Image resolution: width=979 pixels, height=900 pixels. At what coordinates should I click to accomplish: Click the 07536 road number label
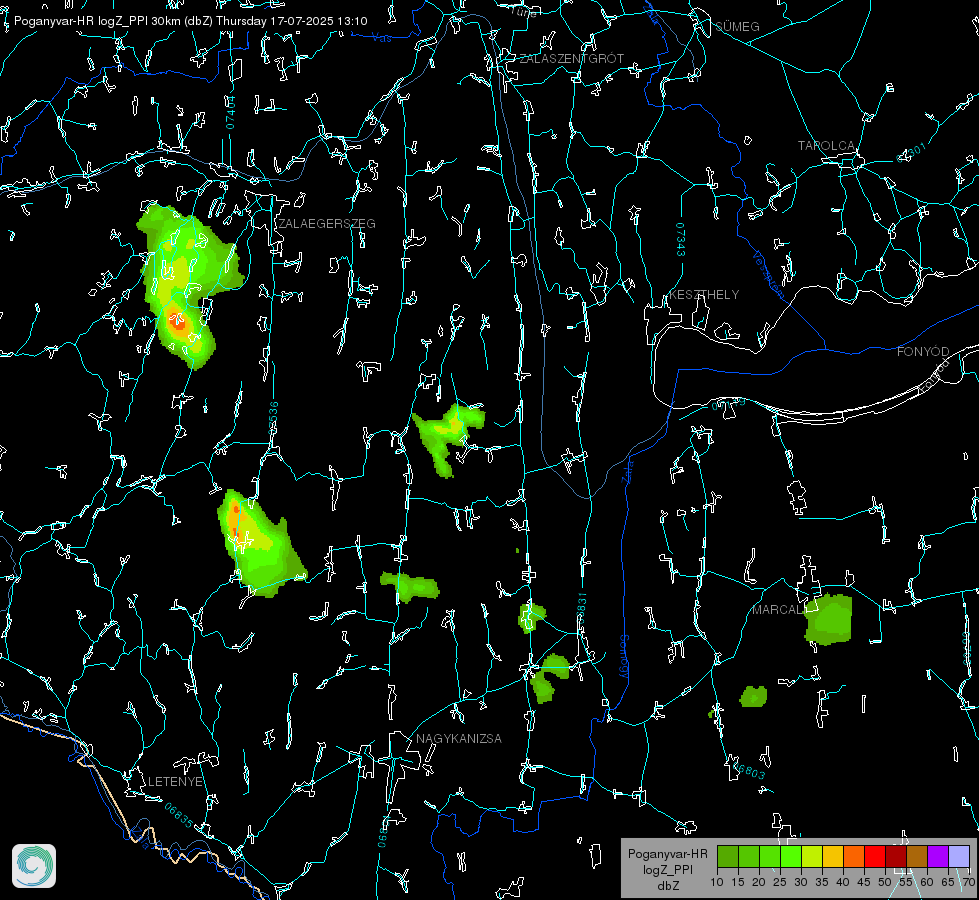coord(273,418)
